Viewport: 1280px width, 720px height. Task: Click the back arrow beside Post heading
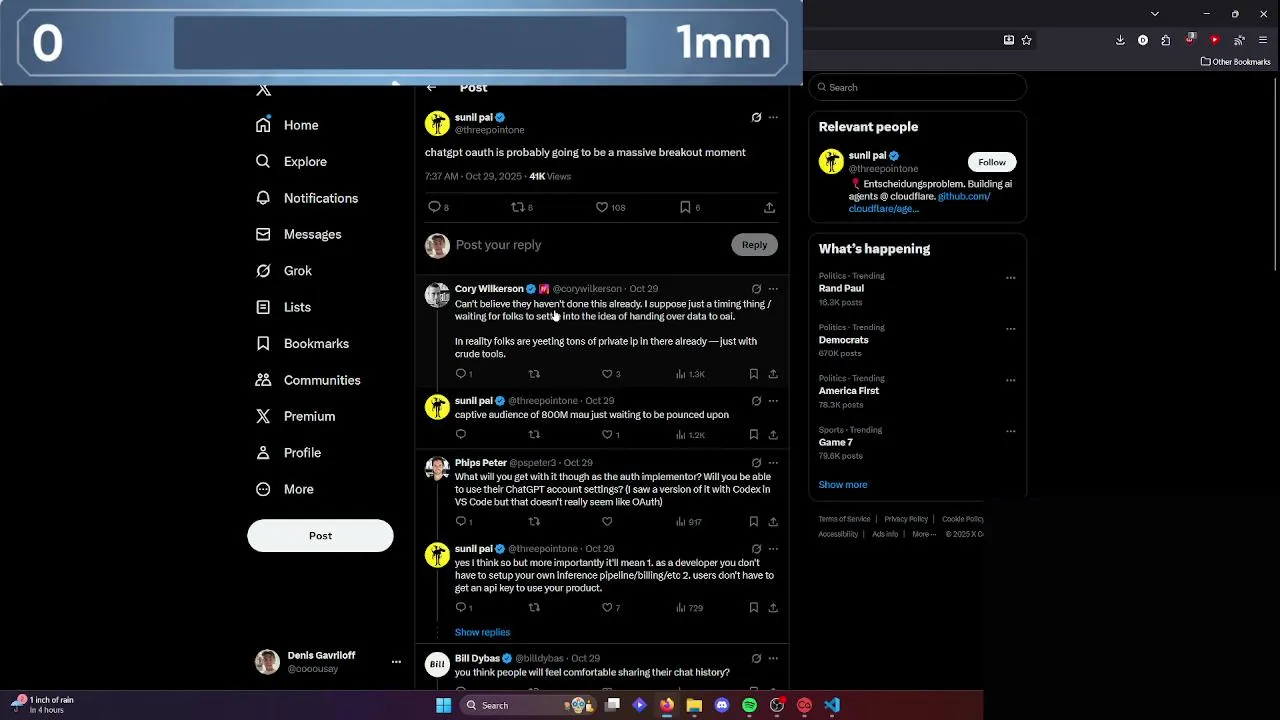click(431, 88)
